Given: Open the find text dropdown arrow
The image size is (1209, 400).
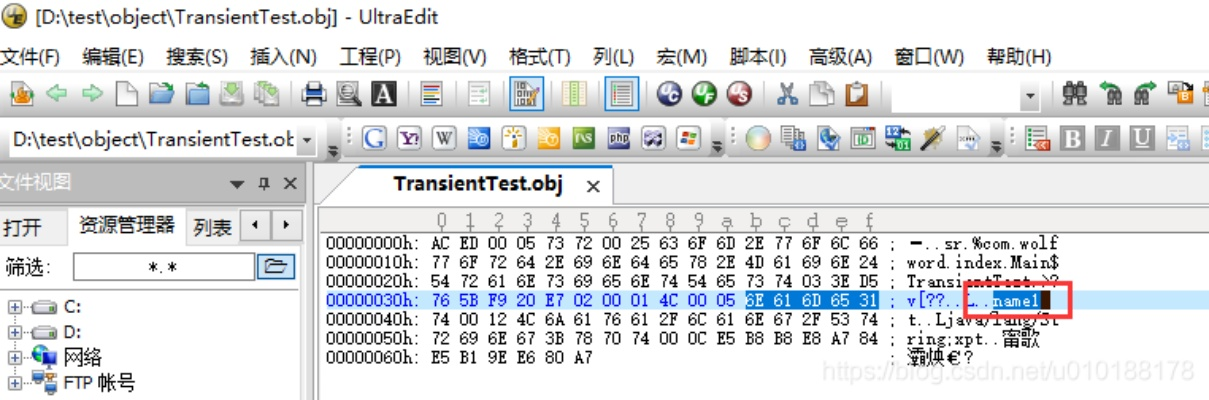Looking at the screenshot, I should (x=1030, y=95).
